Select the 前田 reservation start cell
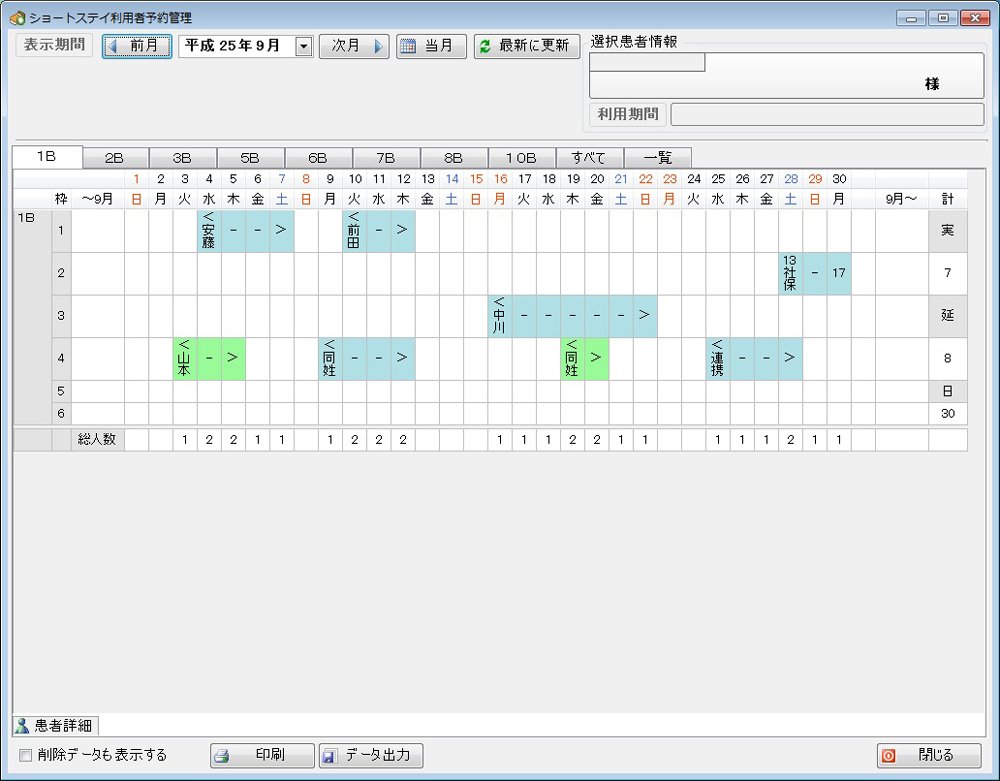The image size is (1000, 781). [x=355, y=231]
